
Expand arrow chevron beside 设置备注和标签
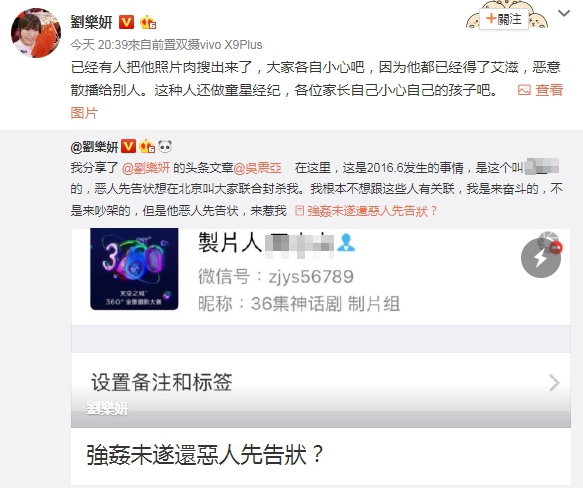(554, 383)
